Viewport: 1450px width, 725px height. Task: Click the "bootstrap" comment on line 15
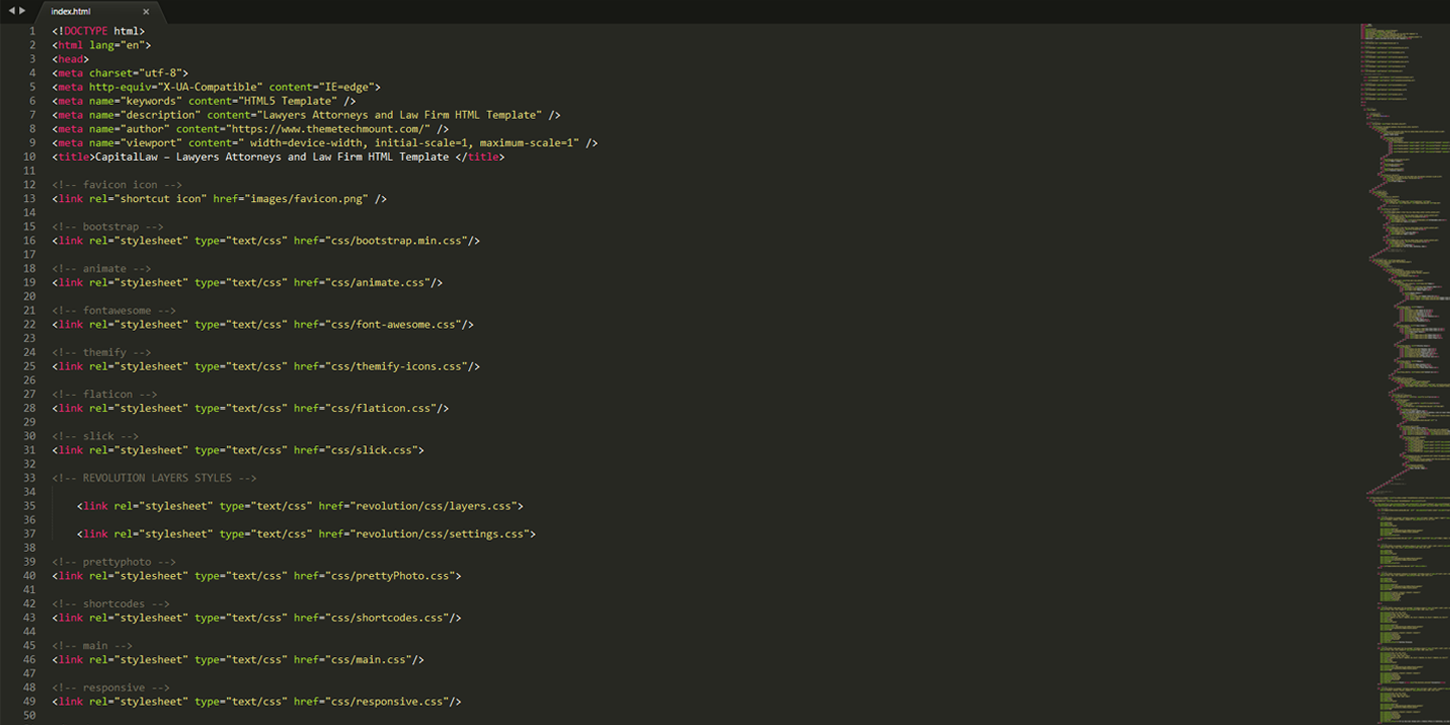(x=108, y=227)
